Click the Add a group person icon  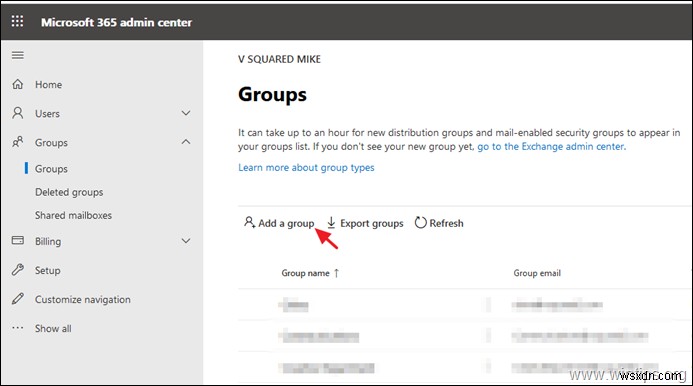click(249, 222)
